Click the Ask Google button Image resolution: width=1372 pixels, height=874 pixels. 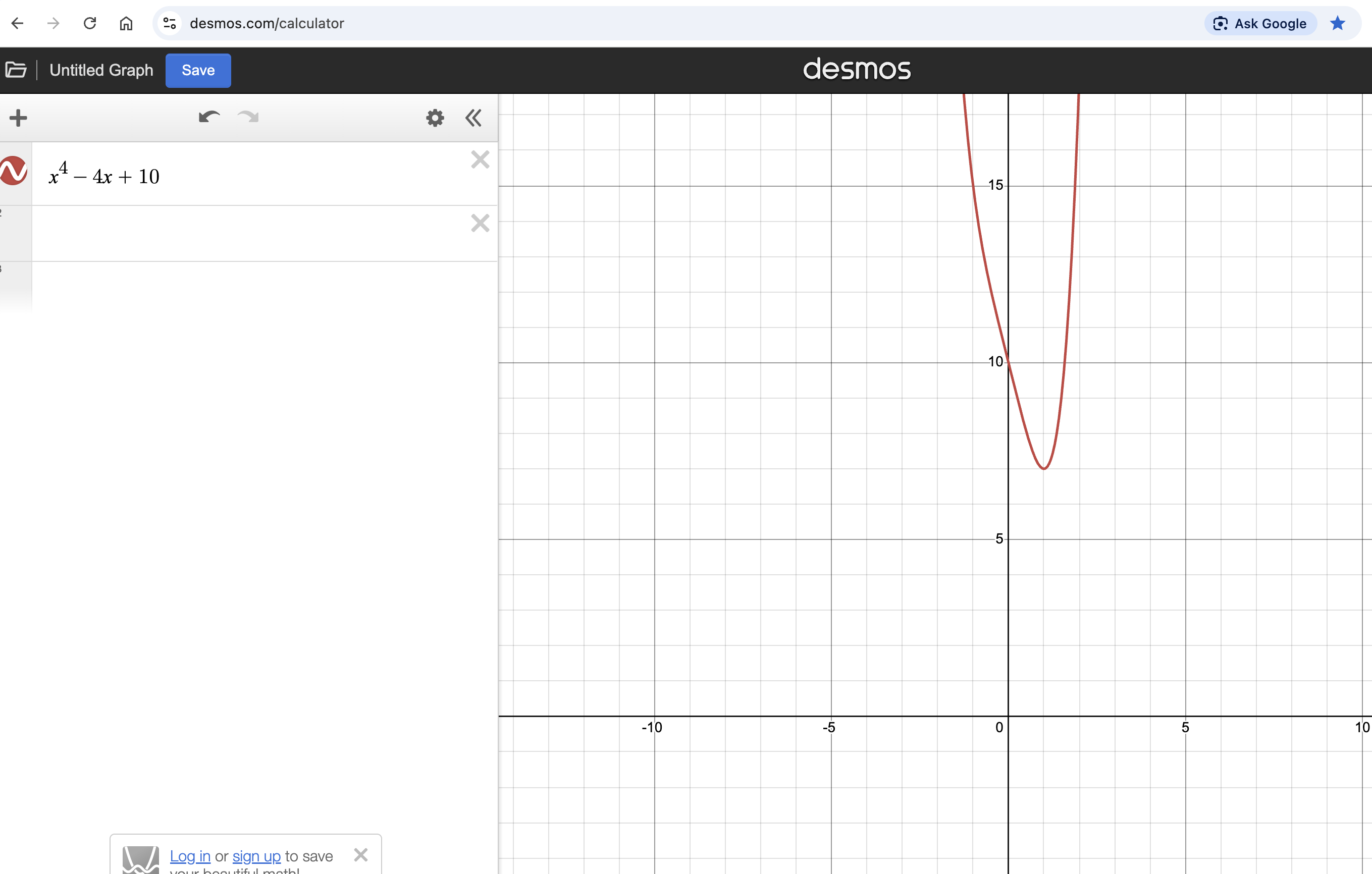[1260, 23]
